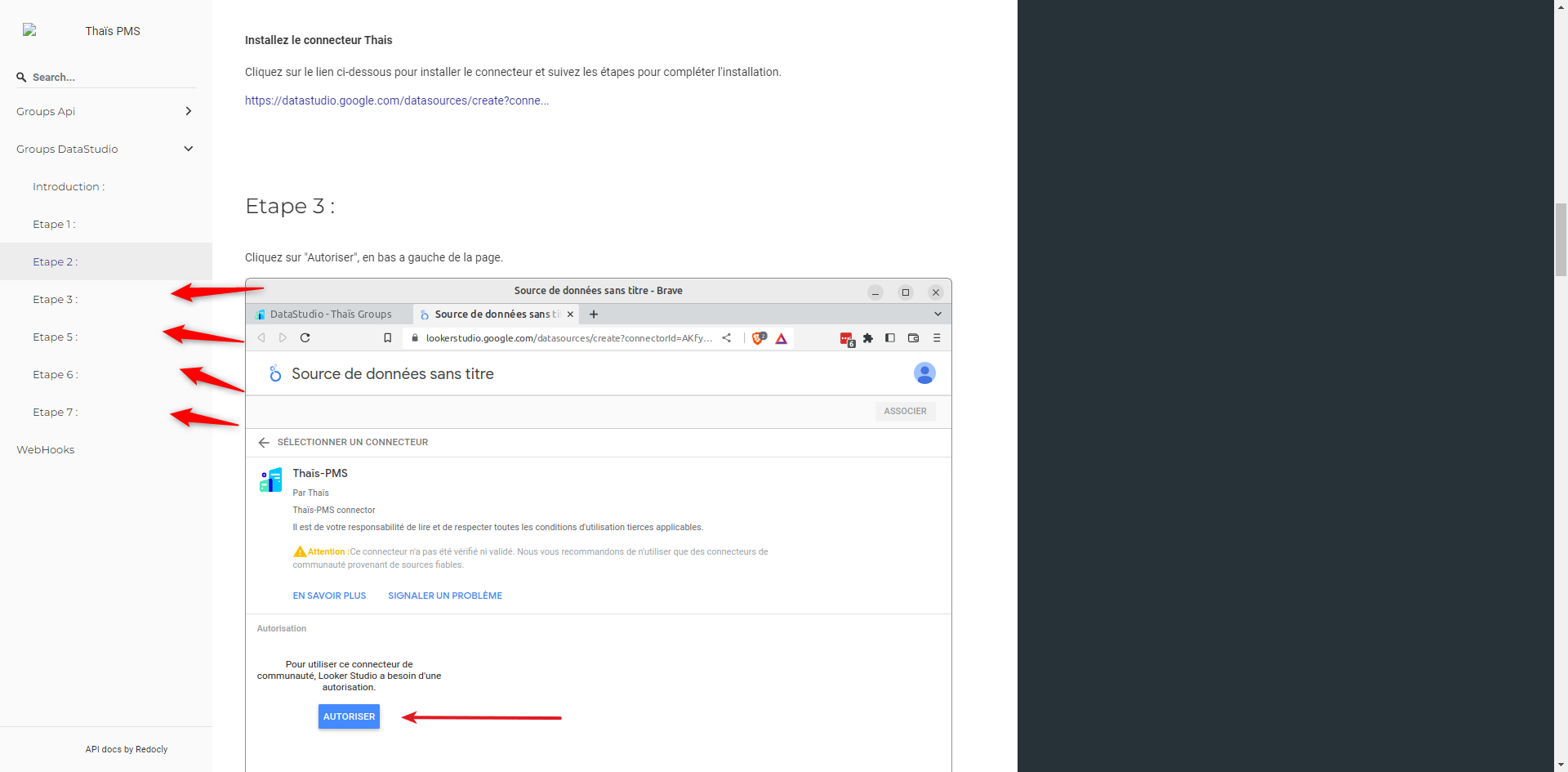
Task: Open the tab list dropdown chevron
Action: click(938, 314)
